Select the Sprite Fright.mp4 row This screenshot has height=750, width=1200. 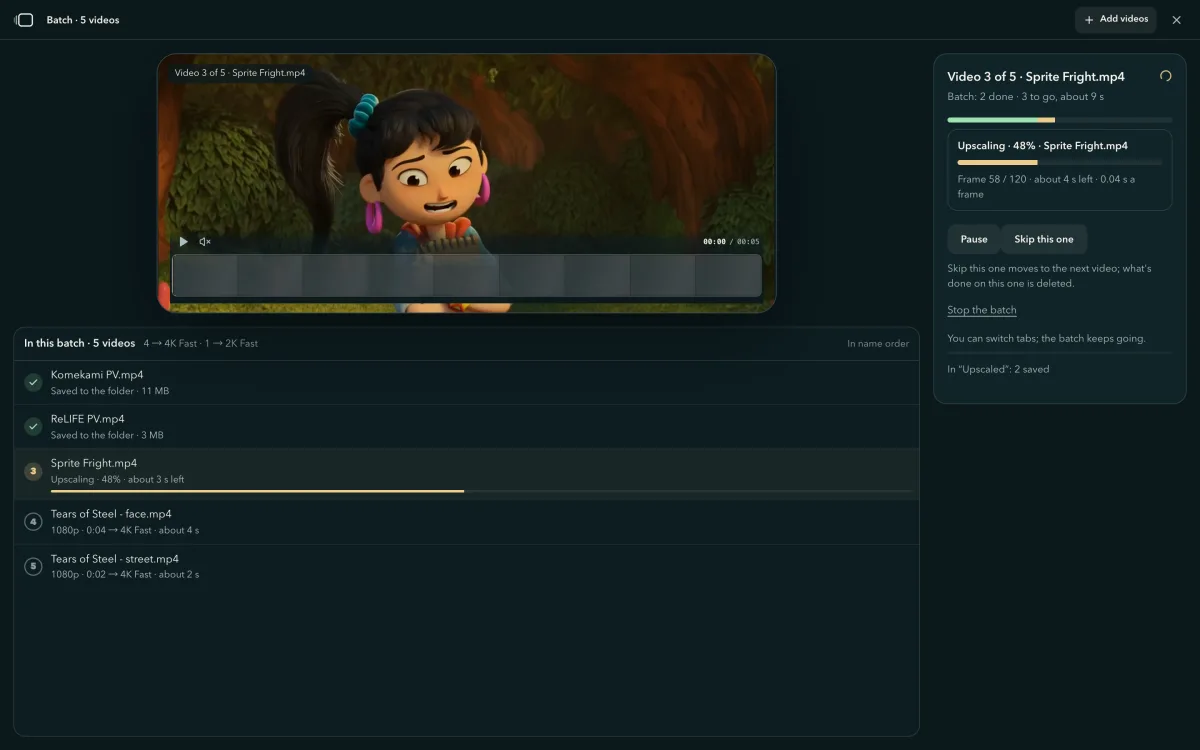tap(466, 474)
